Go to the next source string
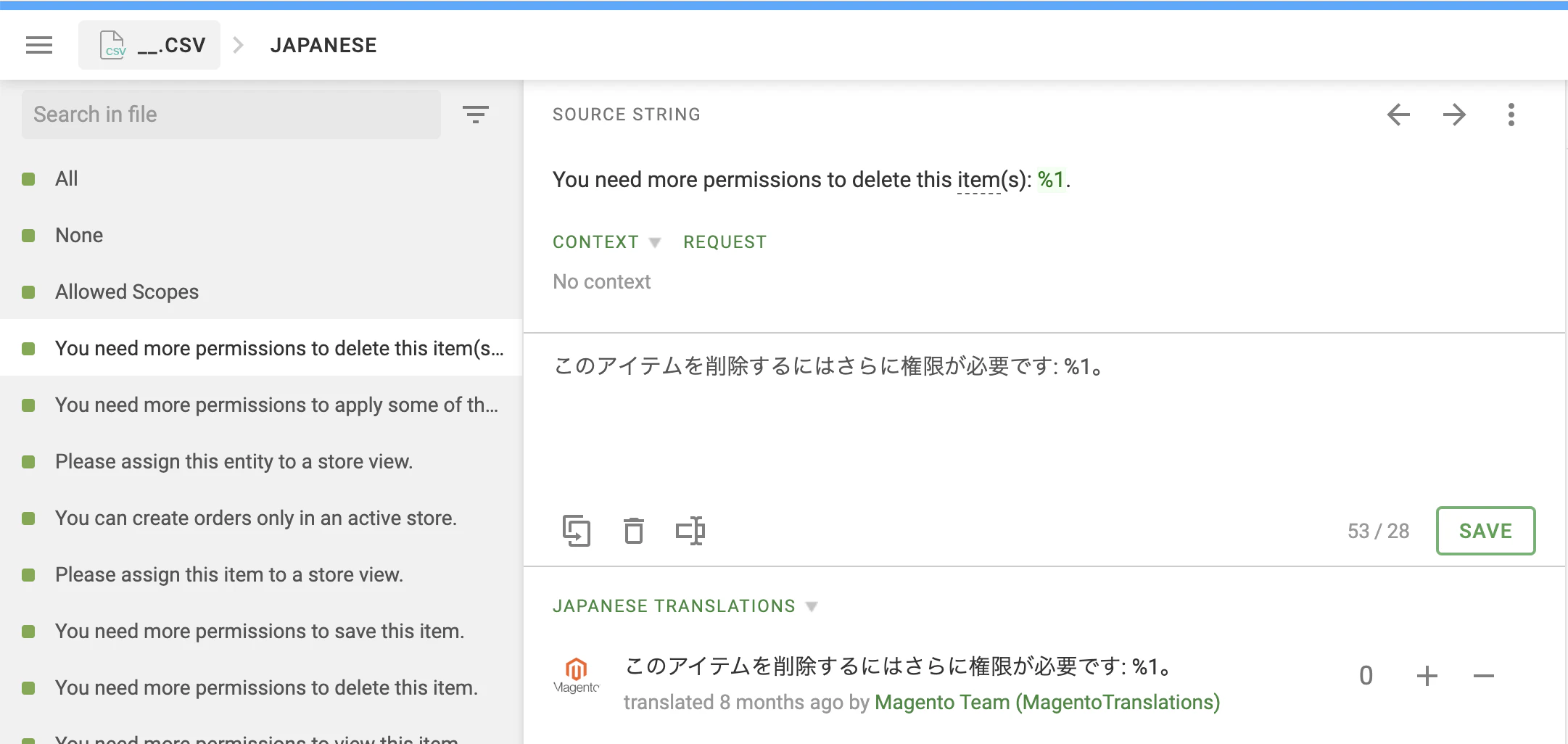The height and width of the screenshot is (744, 1568). tap(1454, 115)
